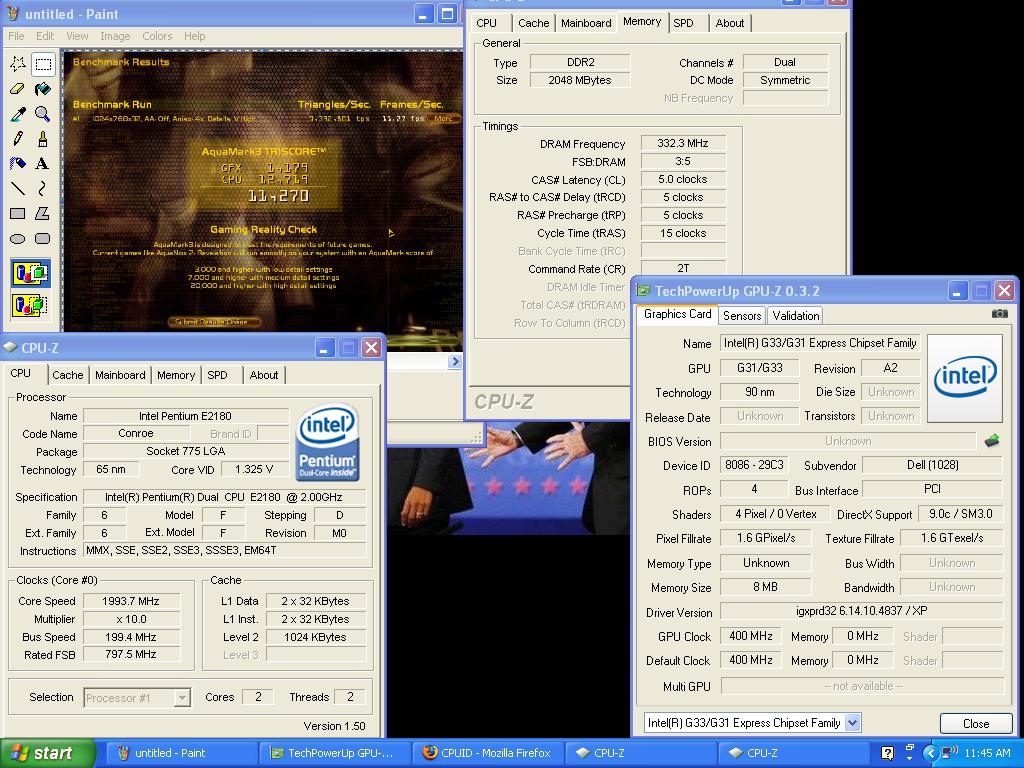
Task: Open the GPU selection dropdown in GPU-Z
Action: pyautogui.click(x=852, y=722)
